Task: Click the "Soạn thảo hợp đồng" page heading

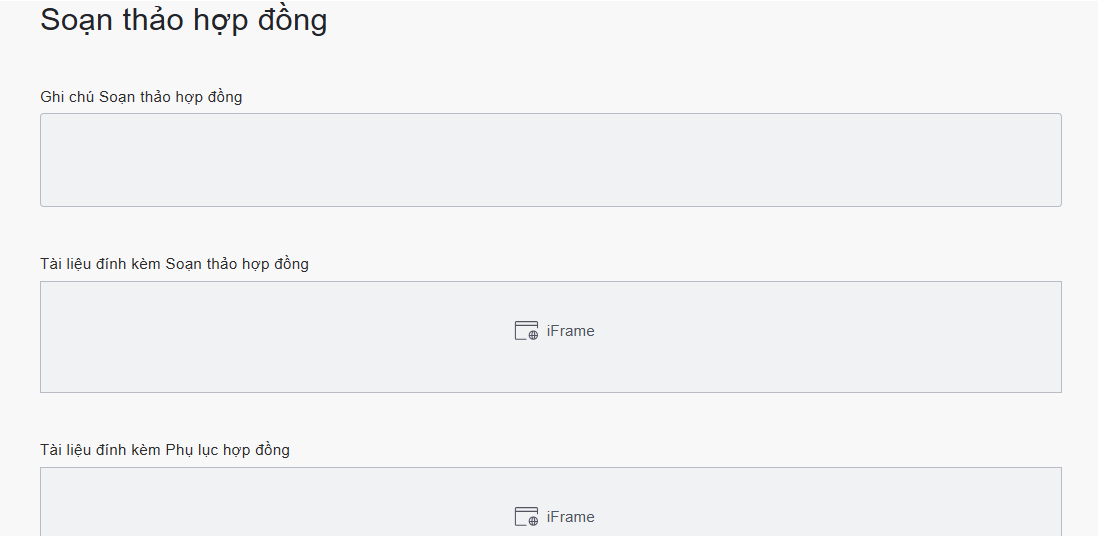Action: coord(184,20)
